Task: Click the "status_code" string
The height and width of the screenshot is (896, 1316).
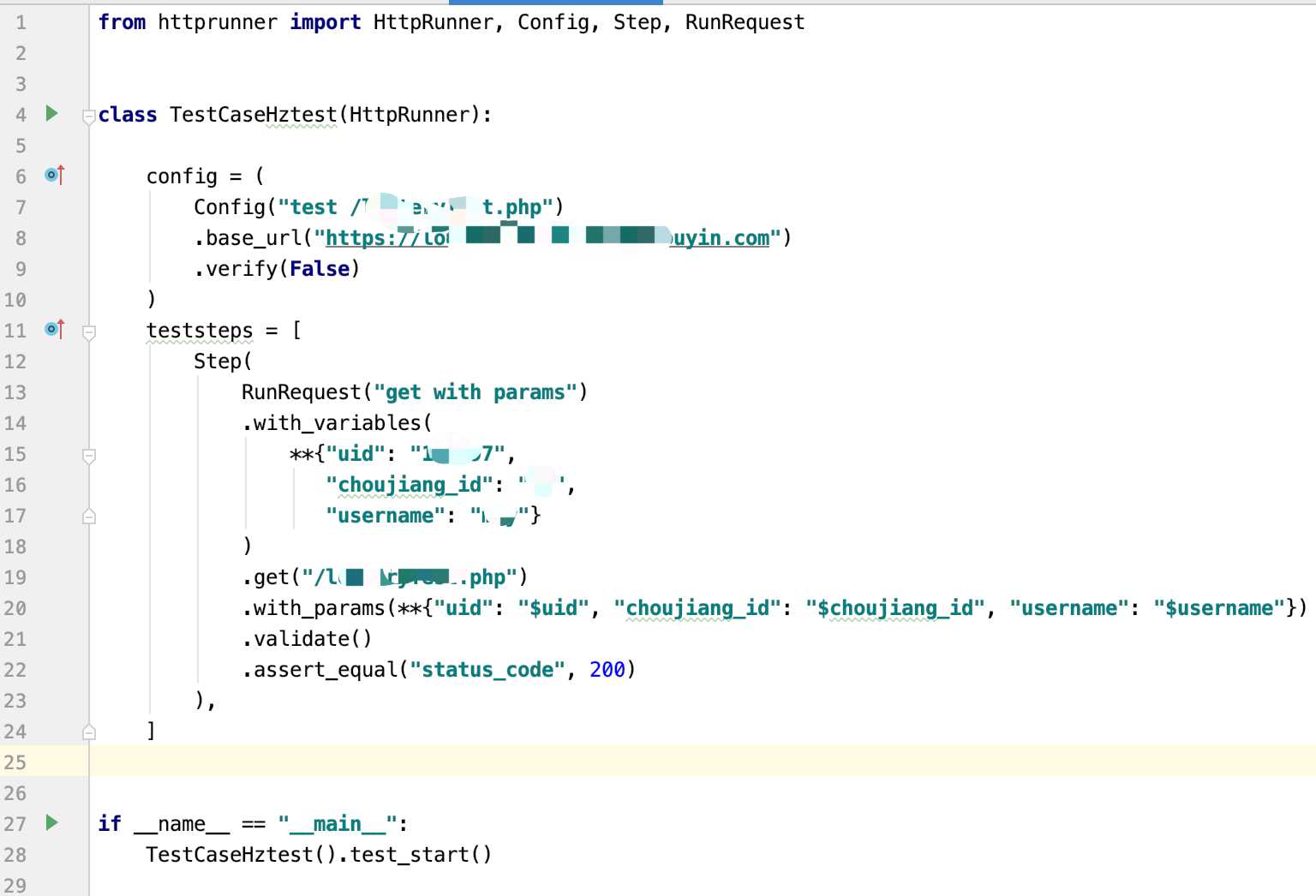Action: click(488, 670)
